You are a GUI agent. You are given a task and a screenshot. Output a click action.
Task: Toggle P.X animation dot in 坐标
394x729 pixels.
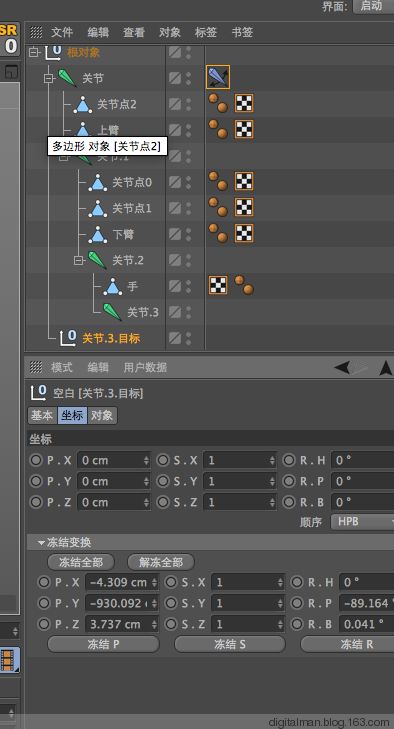36,460
